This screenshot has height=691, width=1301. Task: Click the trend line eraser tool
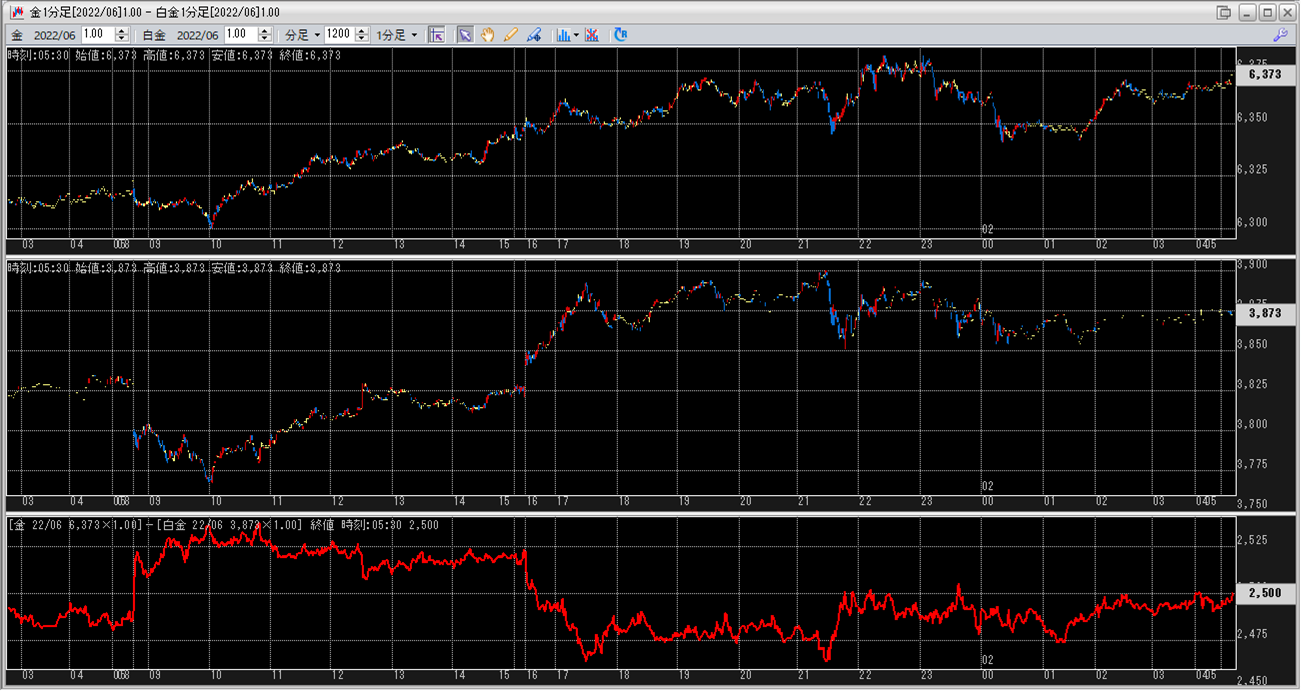click(x=534, y=35)
